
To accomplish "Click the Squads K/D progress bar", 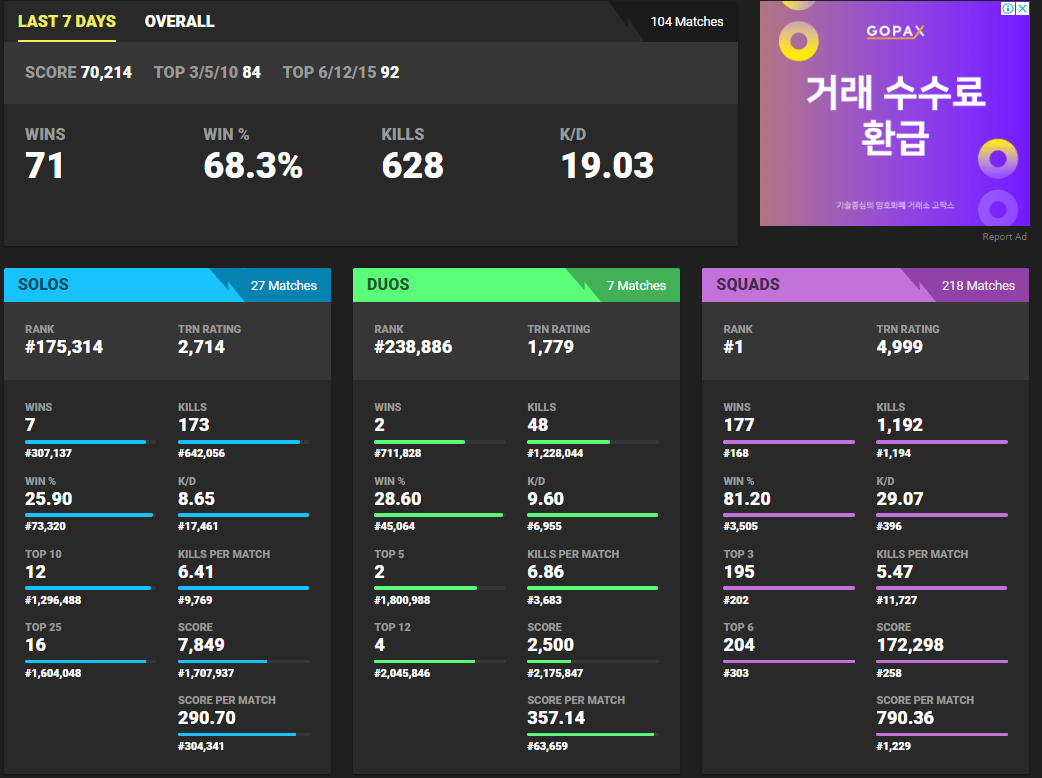I will tap(942, 515).
